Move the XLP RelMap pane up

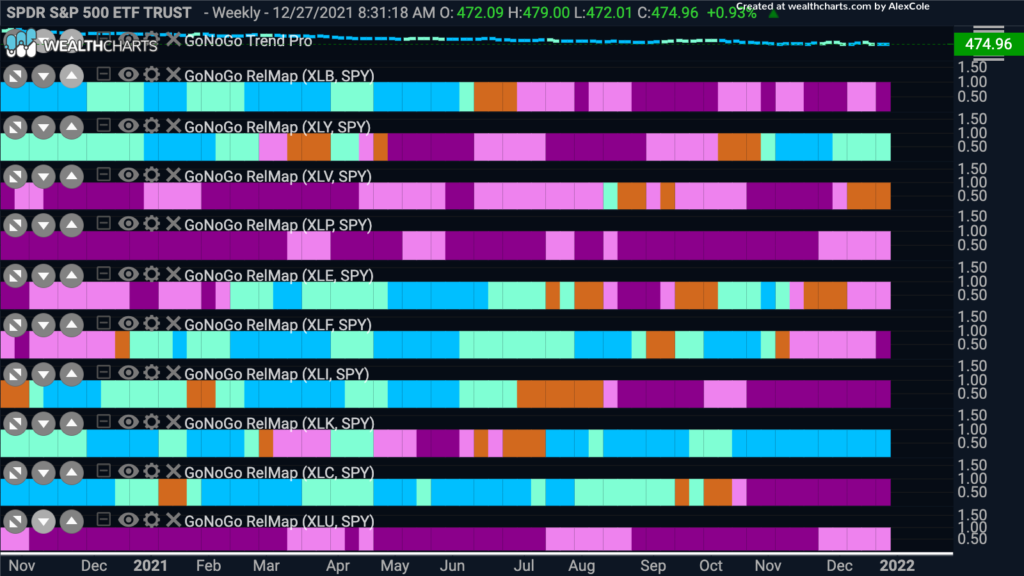tap(71, 225)
